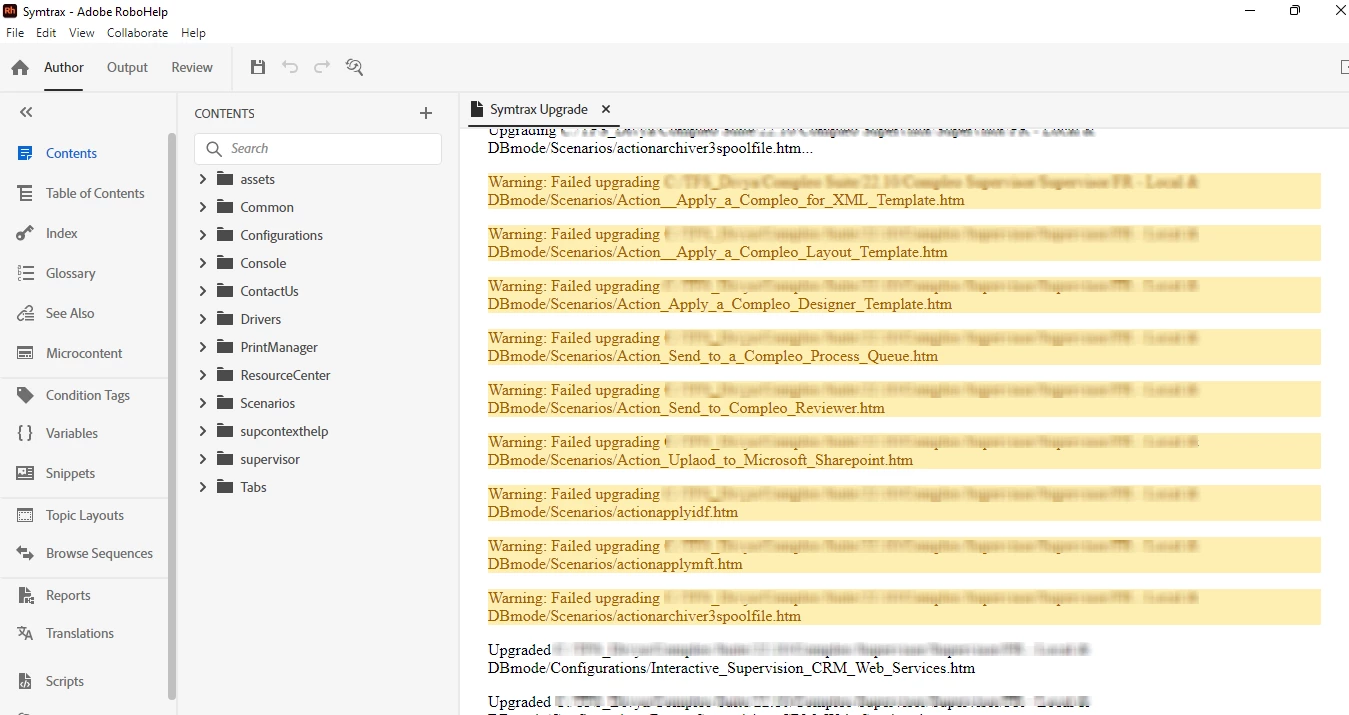Click the Reports icon
The width and height of the screenshot is (1349, 715).
[26, 595]
